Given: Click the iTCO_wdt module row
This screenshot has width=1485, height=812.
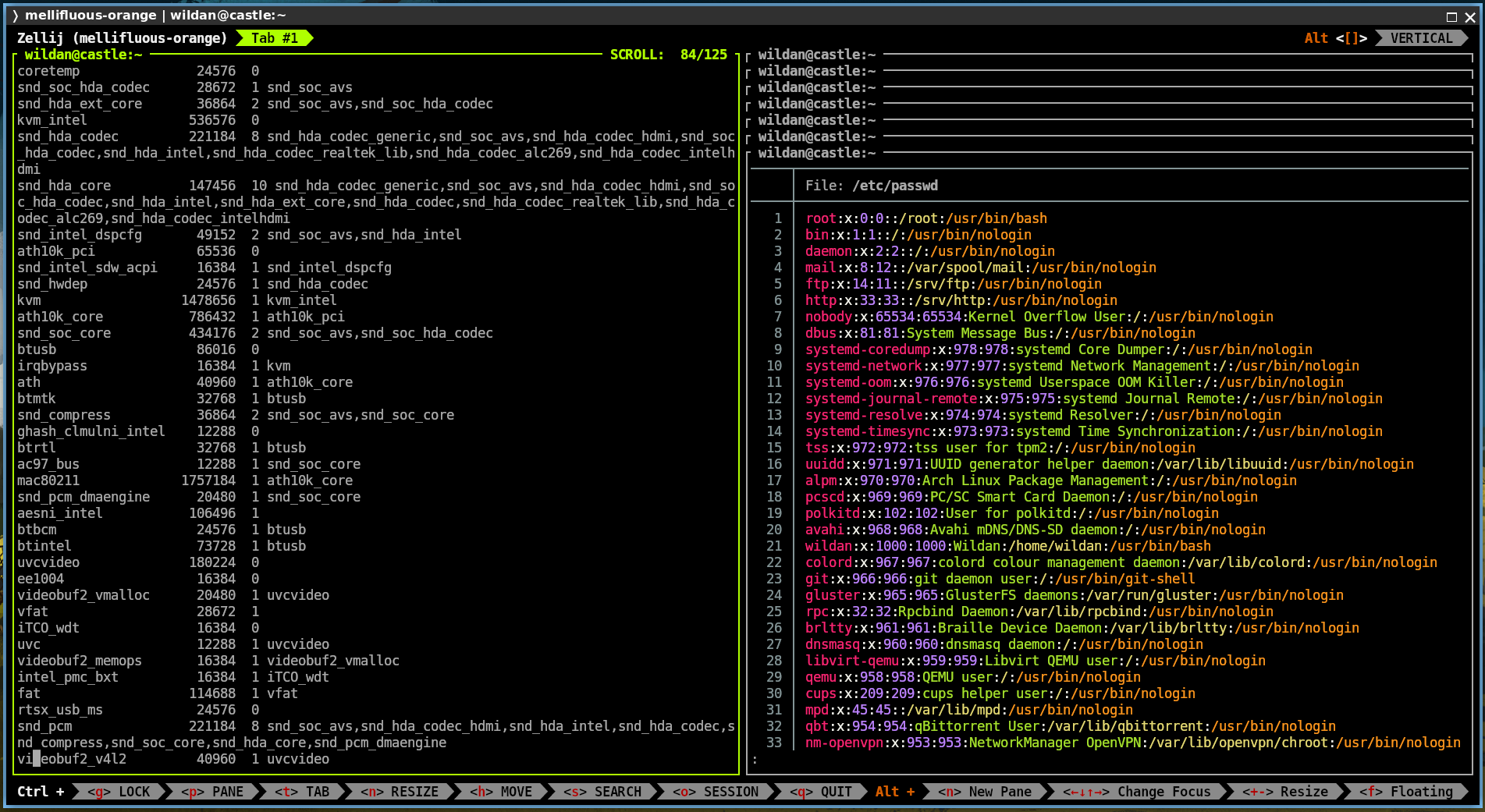Looking at the screenshot, I should 138,628.
